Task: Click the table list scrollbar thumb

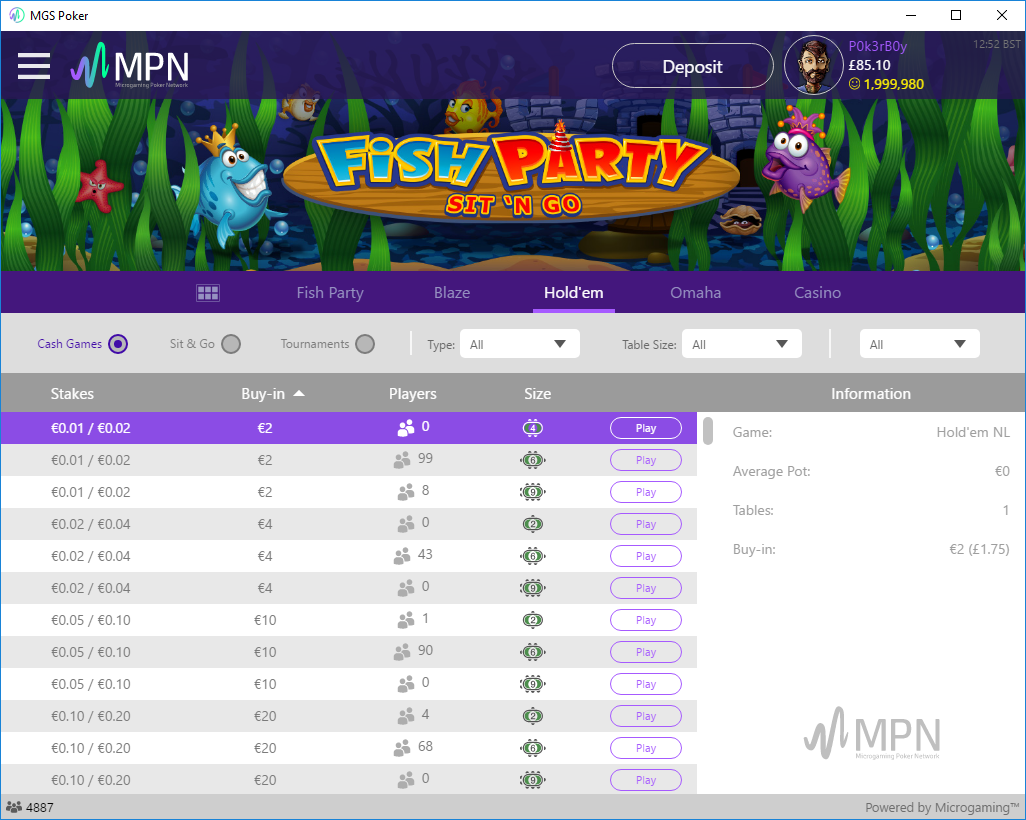Action: pos(707,431)
